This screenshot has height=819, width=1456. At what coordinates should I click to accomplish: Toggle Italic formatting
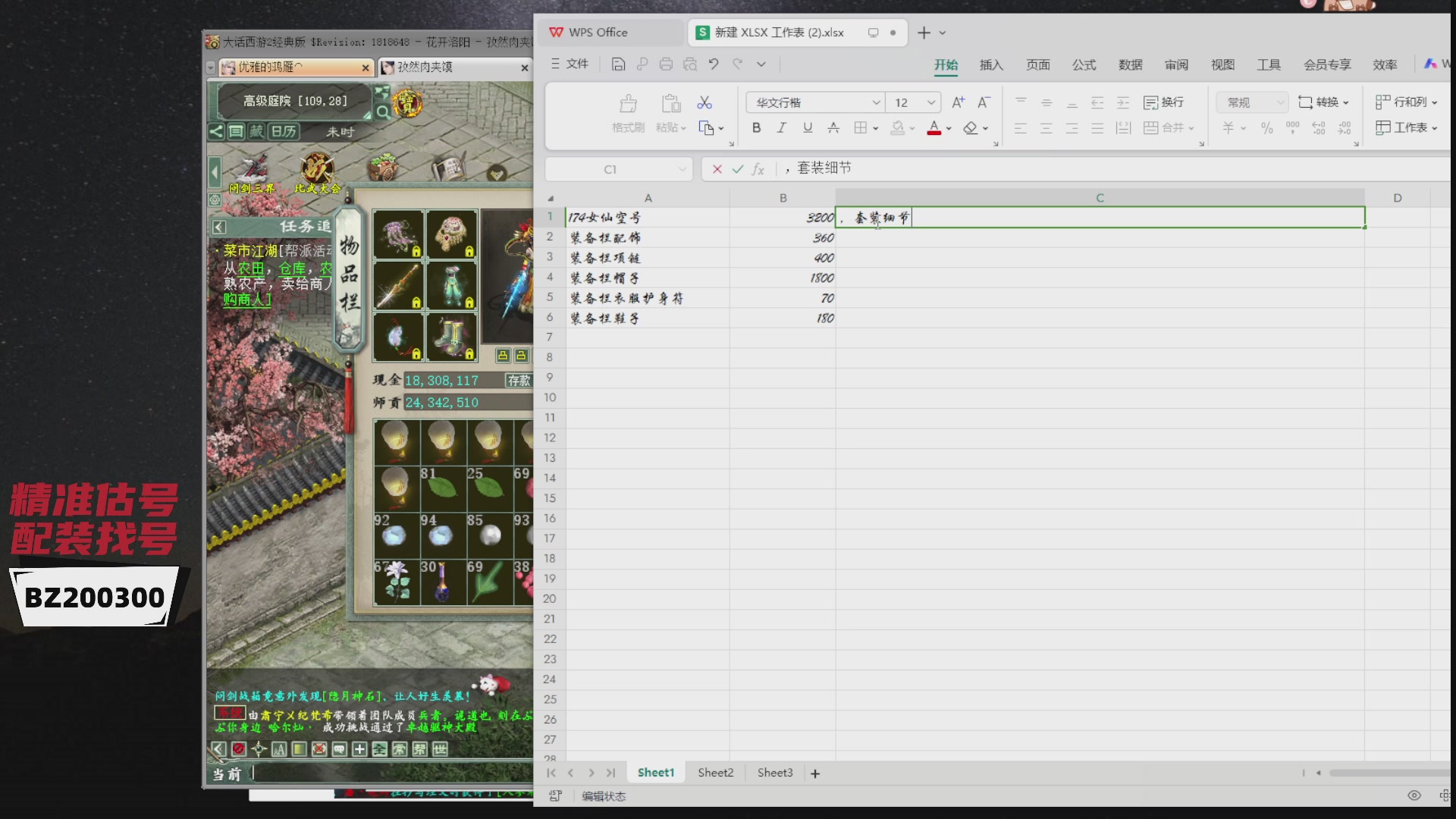point(782,128)
